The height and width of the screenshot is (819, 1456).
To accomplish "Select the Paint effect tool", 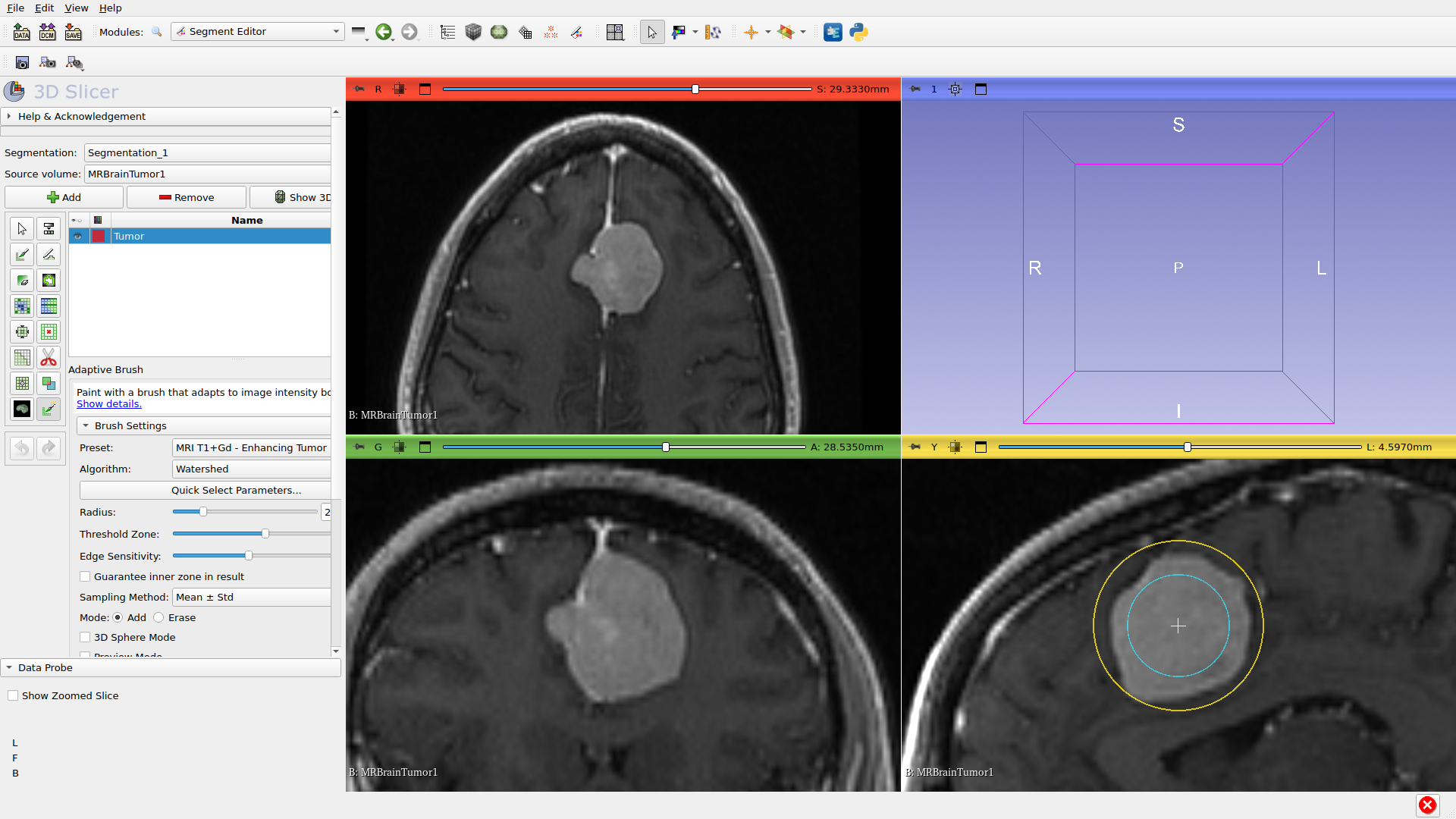I will pyautogui.click(x=22, y=255).
